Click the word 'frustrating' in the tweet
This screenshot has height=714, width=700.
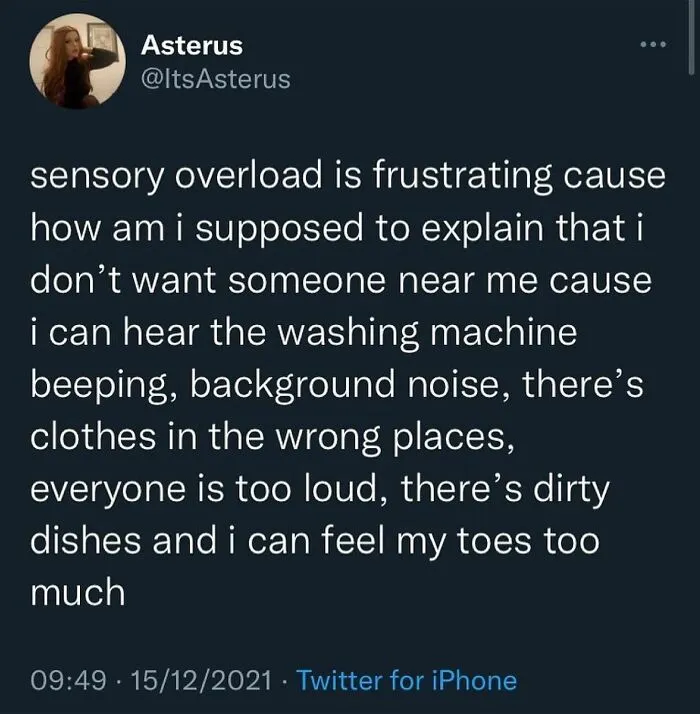tap(464, 177)
